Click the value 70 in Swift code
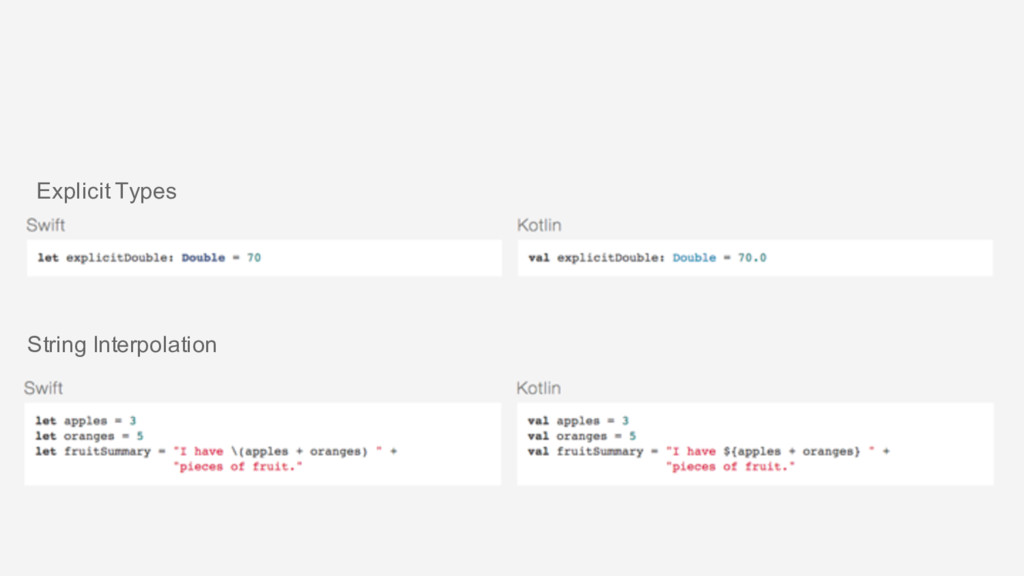1024x576 pixels. point(254,258)
